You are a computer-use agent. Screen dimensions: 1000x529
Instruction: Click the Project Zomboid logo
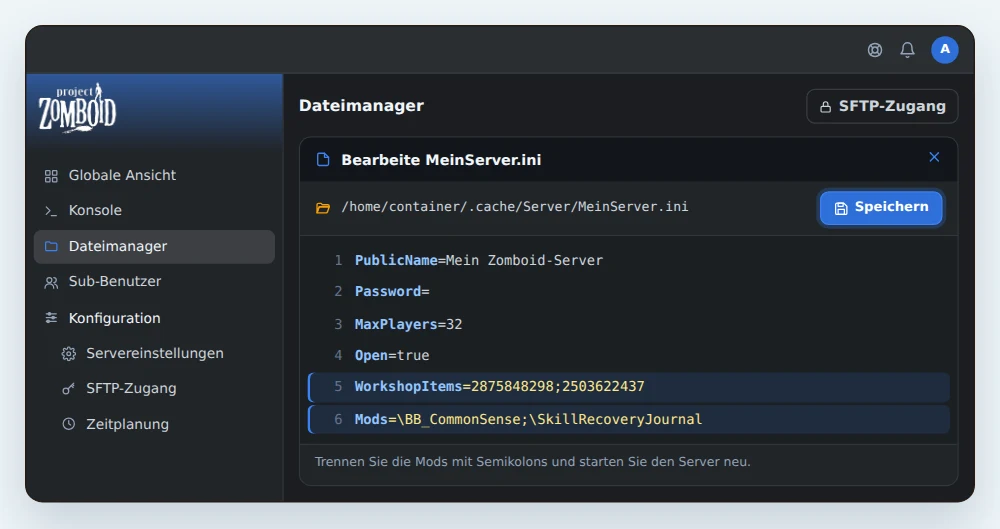(x=77, y=108)
